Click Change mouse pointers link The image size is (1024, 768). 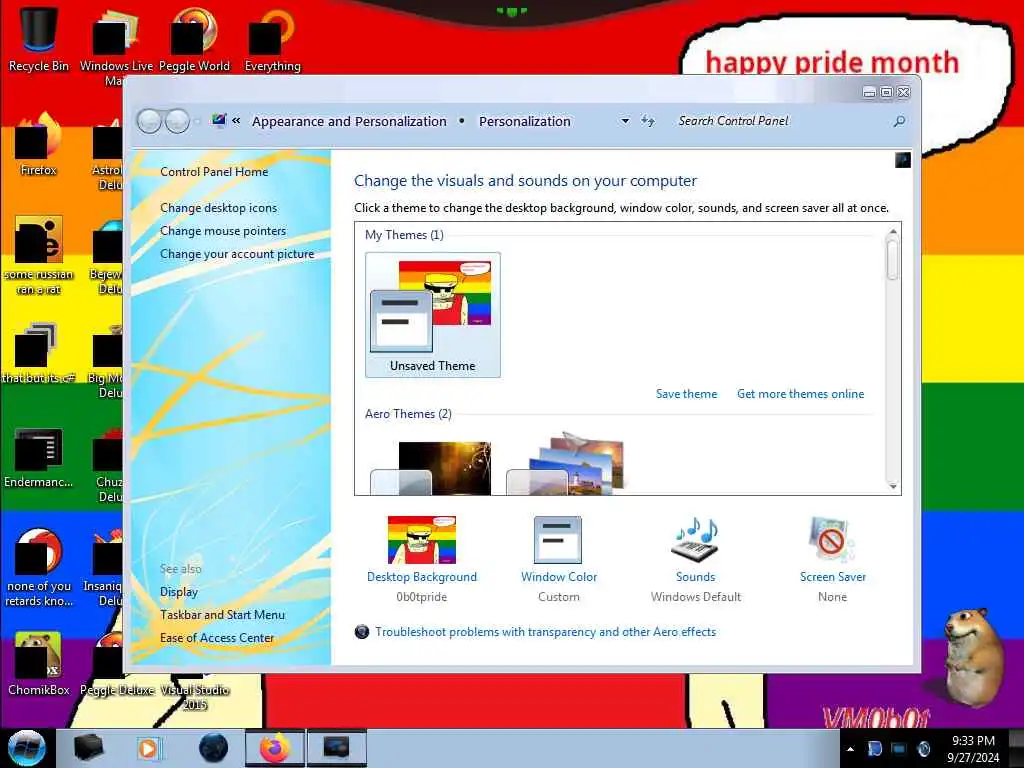coord(223,231)
